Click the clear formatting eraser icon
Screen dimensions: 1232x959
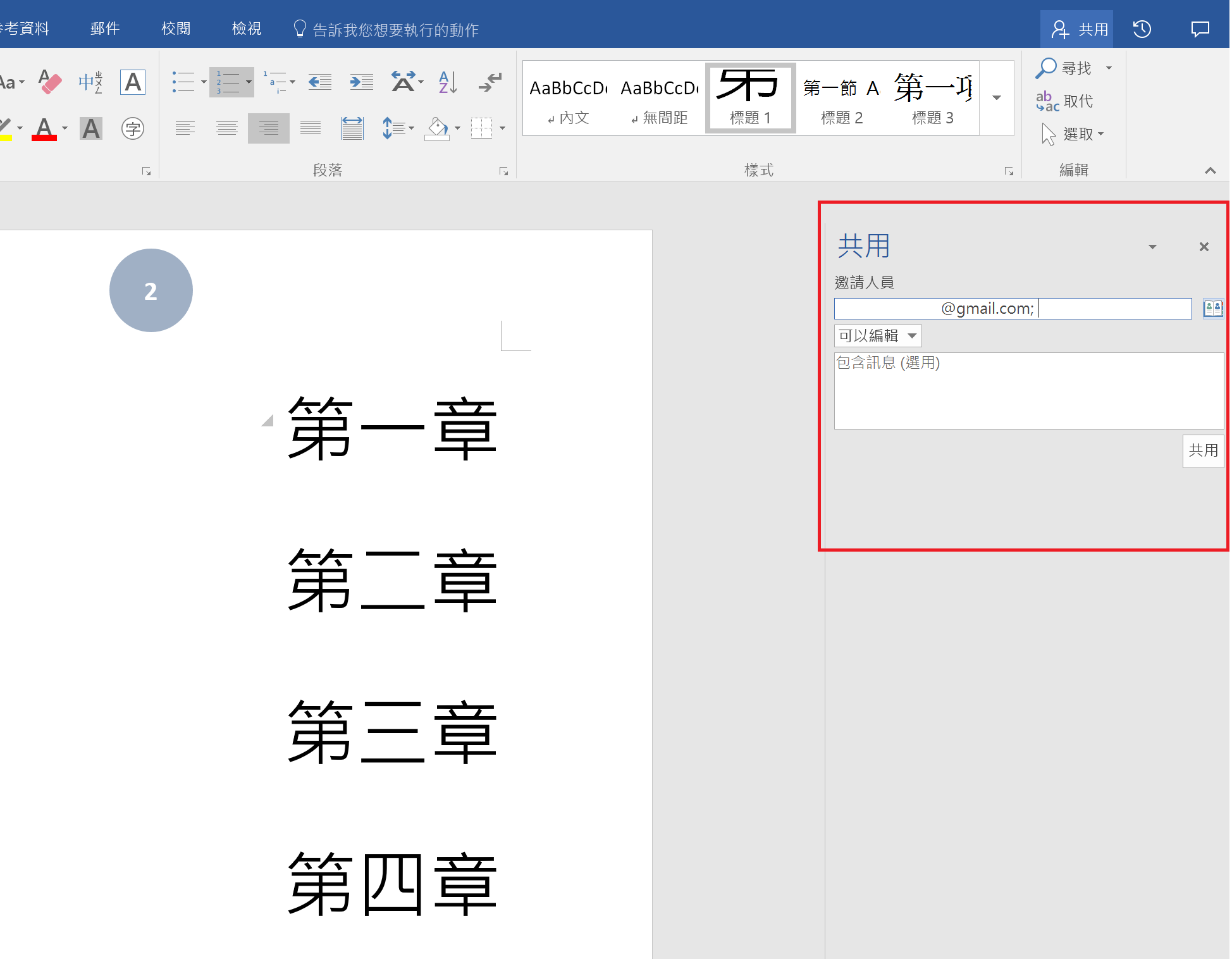[50, 82]
